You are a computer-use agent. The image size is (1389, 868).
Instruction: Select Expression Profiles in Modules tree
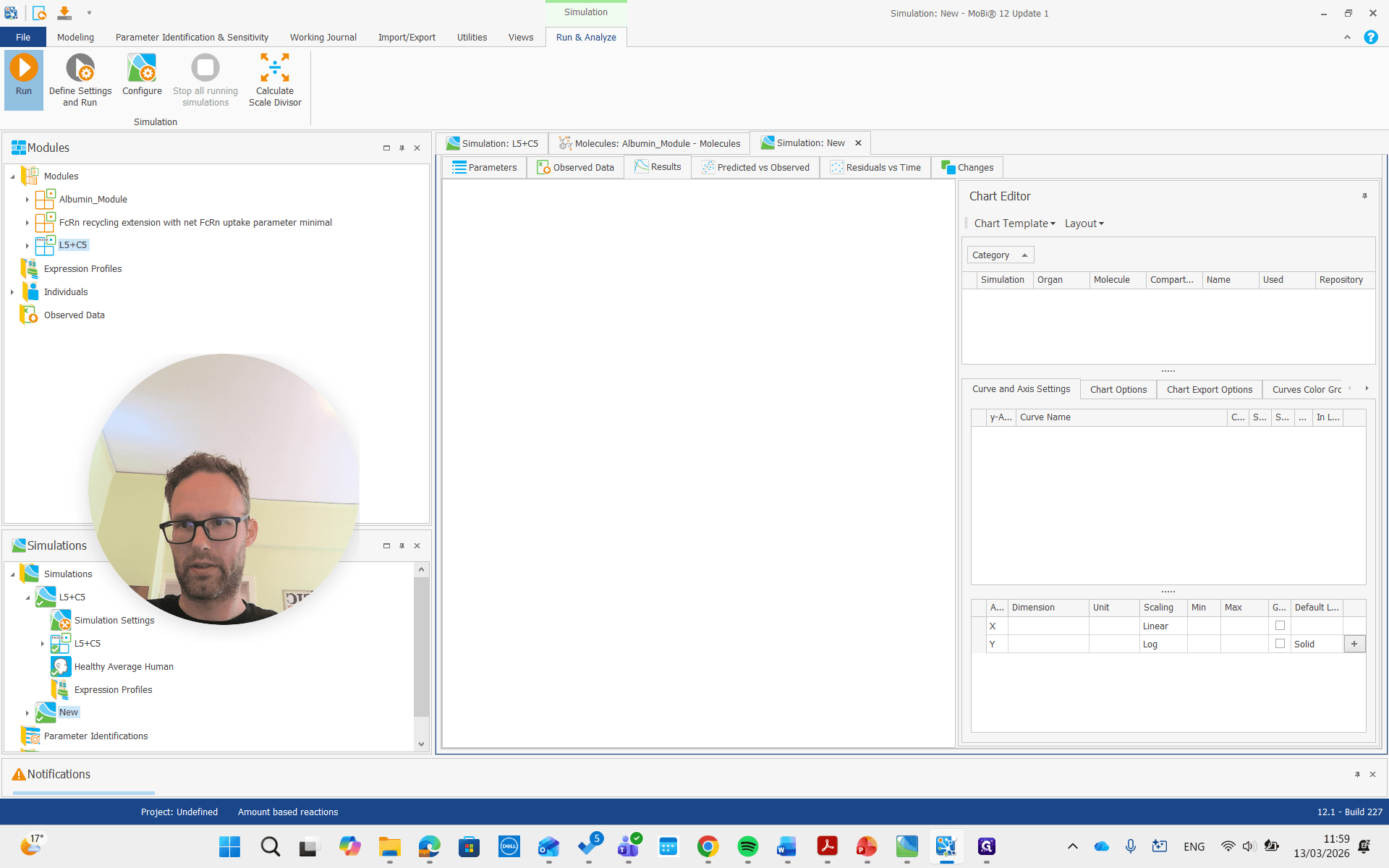tap(82, 268)
